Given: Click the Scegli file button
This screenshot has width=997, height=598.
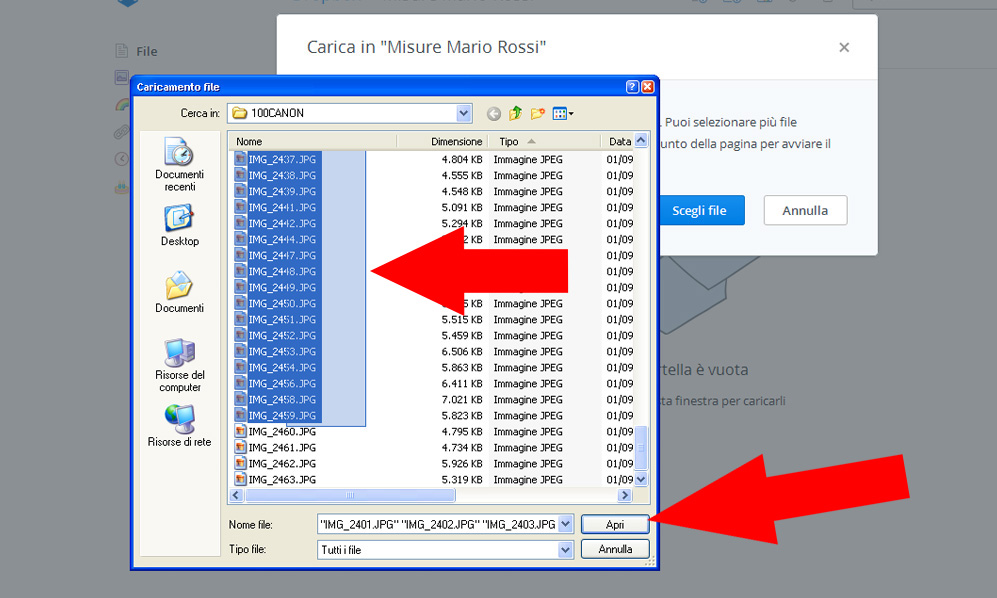Looking at the screenshot, I should (699, 211).
